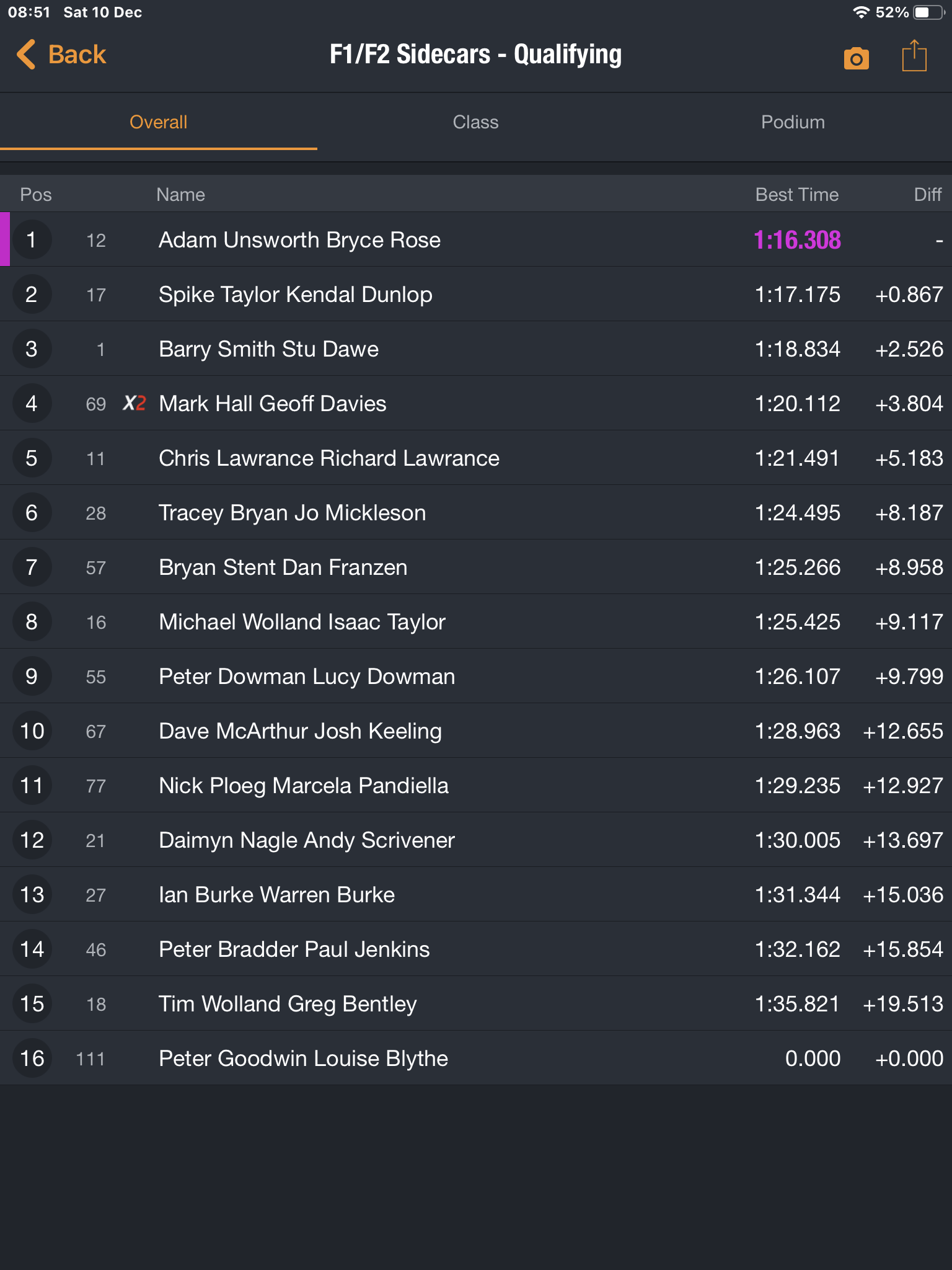Viewport: 952px width, 1270px height.
Task: Tap the X2 badge beside Mark Hall
Action: [134, 404]
